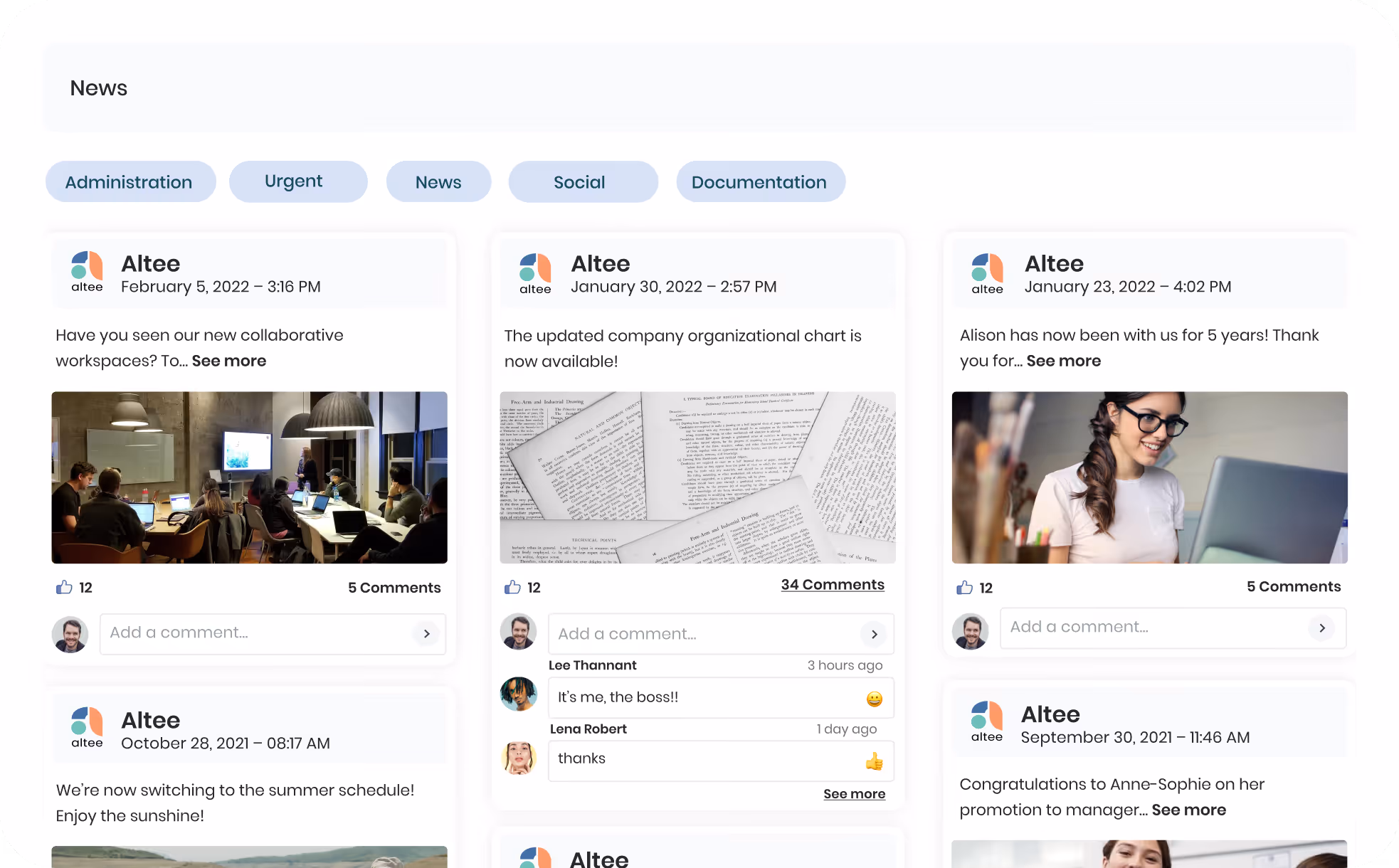The image size is (1399, 868).
Task: Click Altee logo on February 5 post
Action: click(87, 272)
